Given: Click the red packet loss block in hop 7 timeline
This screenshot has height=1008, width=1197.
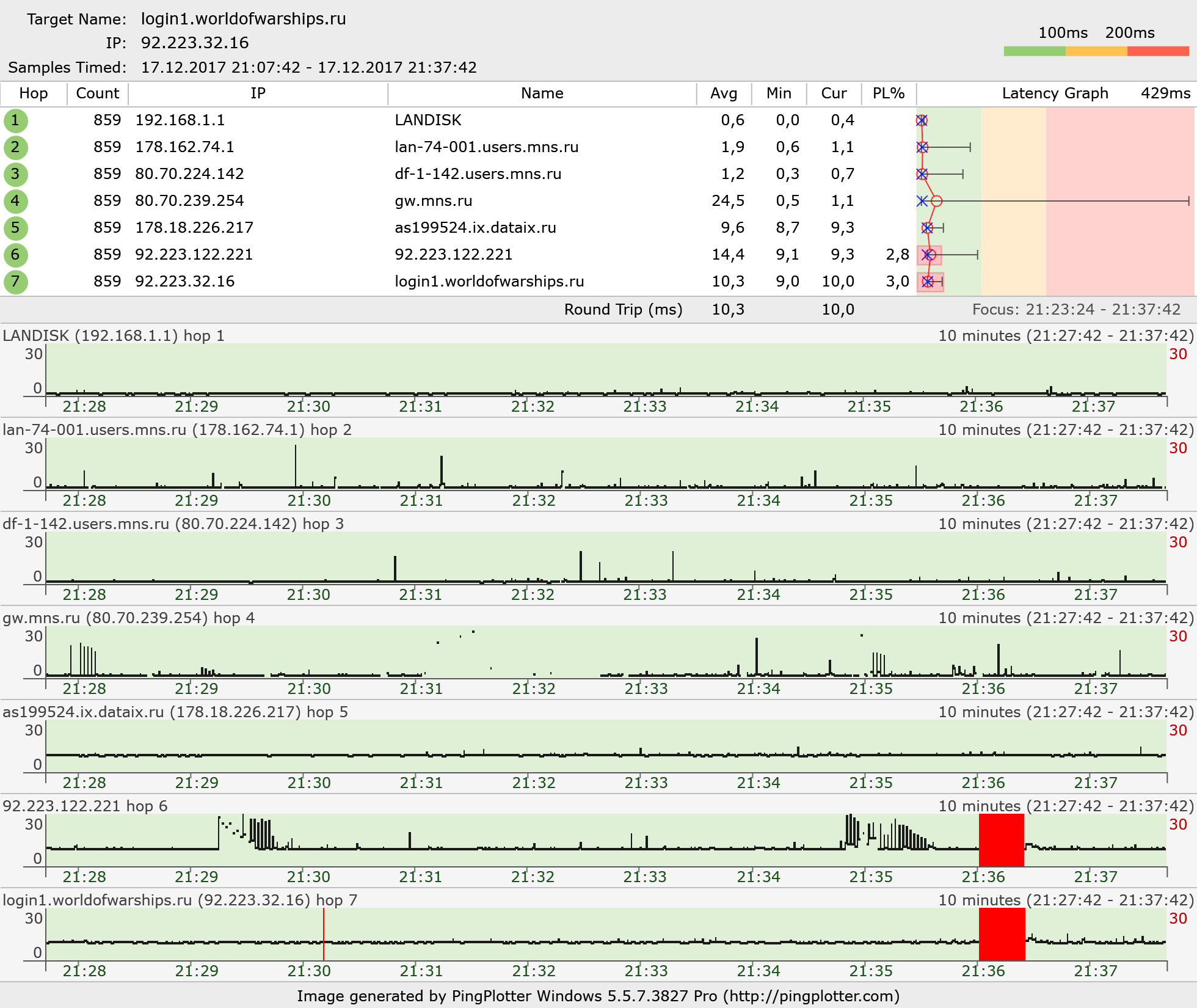Looking at the screenshot, I should tap(1002, 934).
